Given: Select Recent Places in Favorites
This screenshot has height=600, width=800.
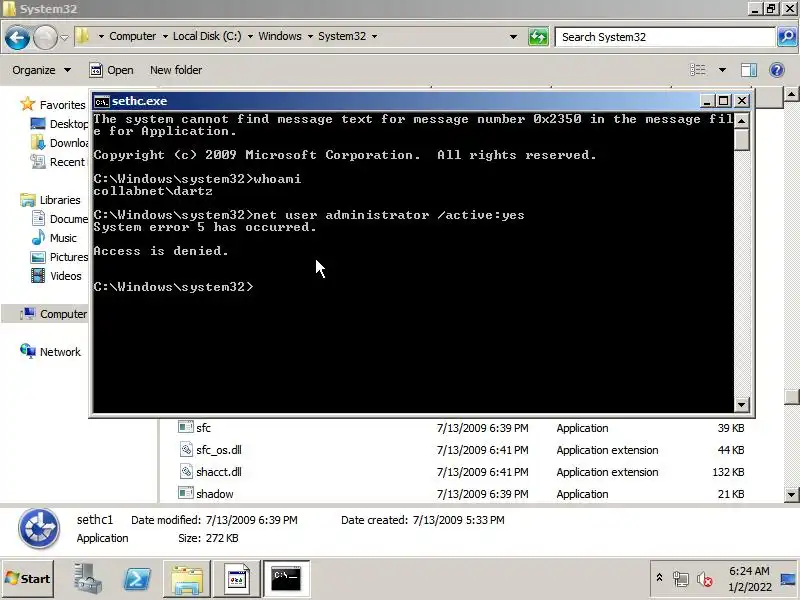Looking at the screenshot, I should coord(58,162).
